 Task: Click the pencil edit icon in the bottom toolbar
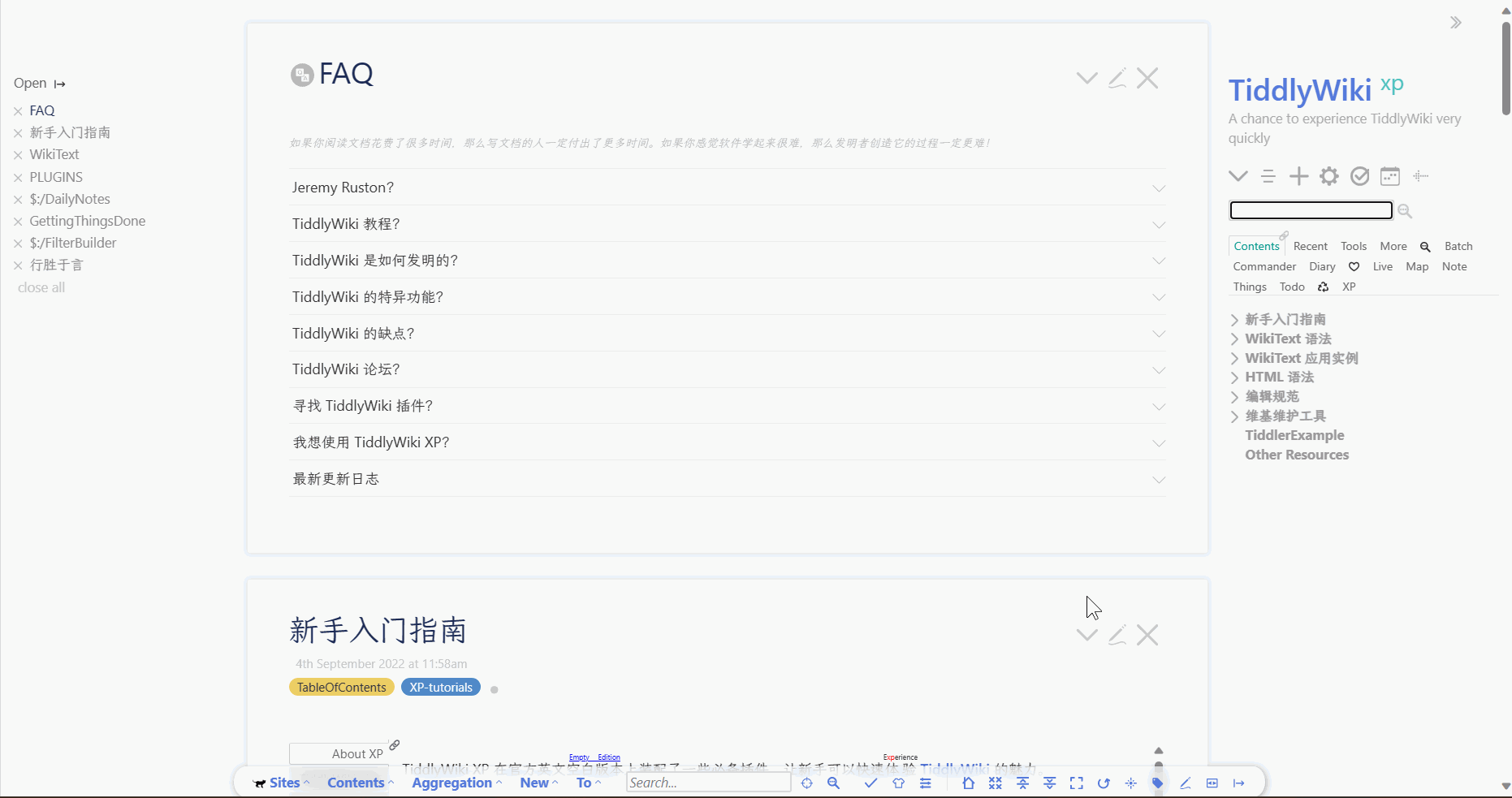[x=1186, y=783]
